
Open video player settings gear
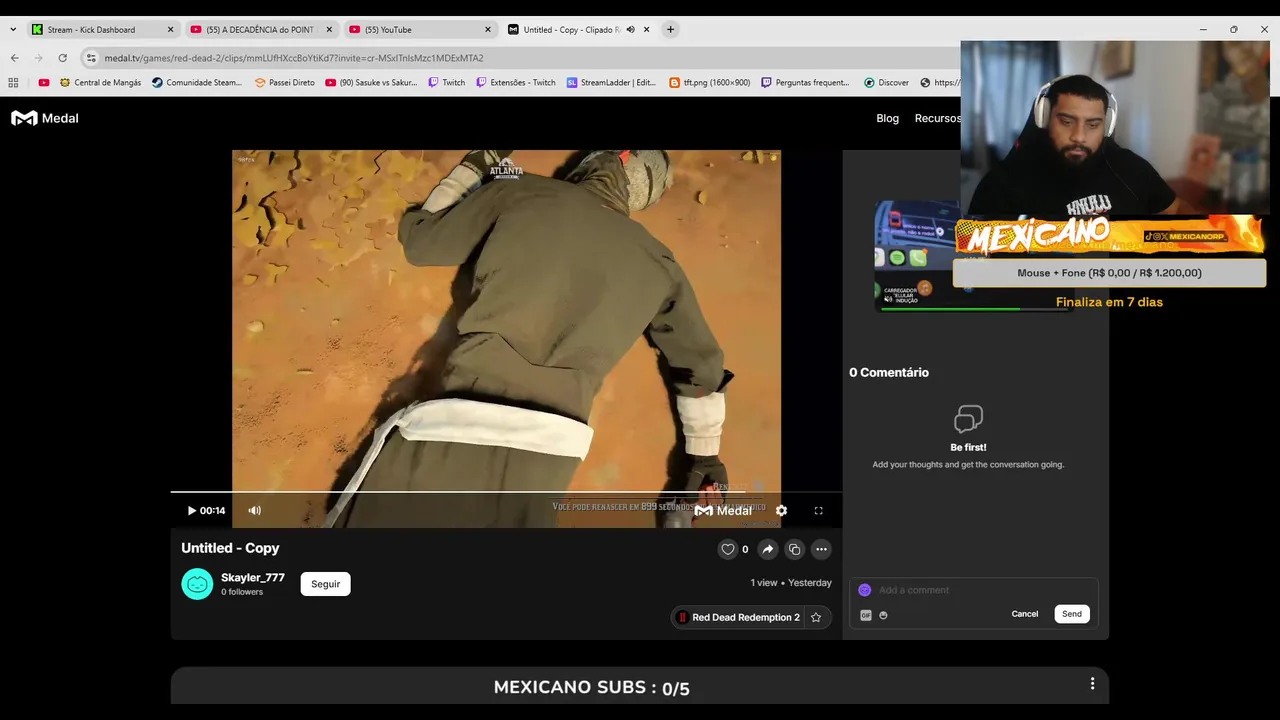[x=781, y=510]
